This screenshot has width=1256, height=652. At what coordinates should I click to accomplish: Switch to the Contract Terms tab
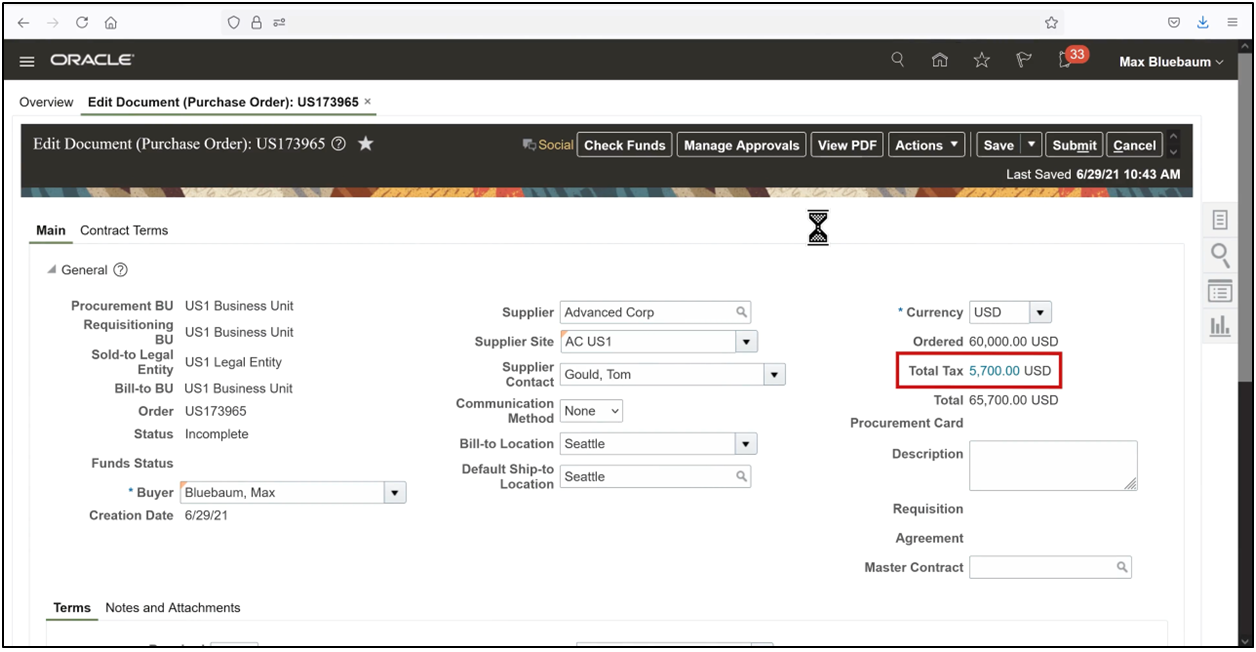click(x=124, y=230)
